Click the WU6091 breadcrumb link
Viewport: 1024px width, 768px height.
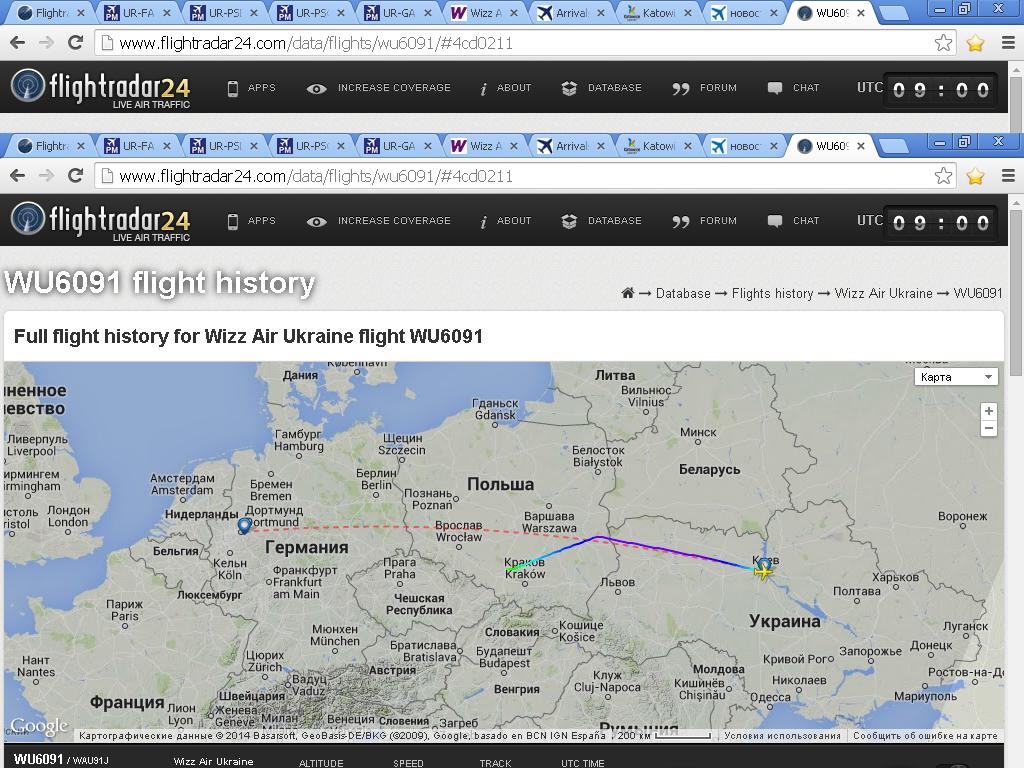pyautogui.click(x=977, y=293)
